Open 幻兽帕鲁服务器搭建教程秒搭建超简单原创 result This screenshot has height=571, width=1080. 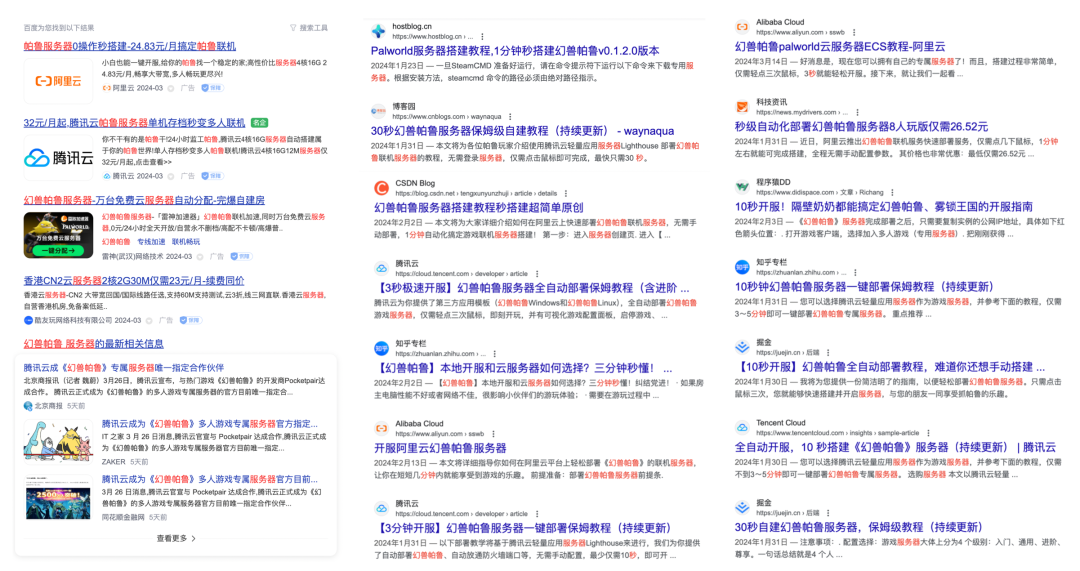[x=479, y=207]
